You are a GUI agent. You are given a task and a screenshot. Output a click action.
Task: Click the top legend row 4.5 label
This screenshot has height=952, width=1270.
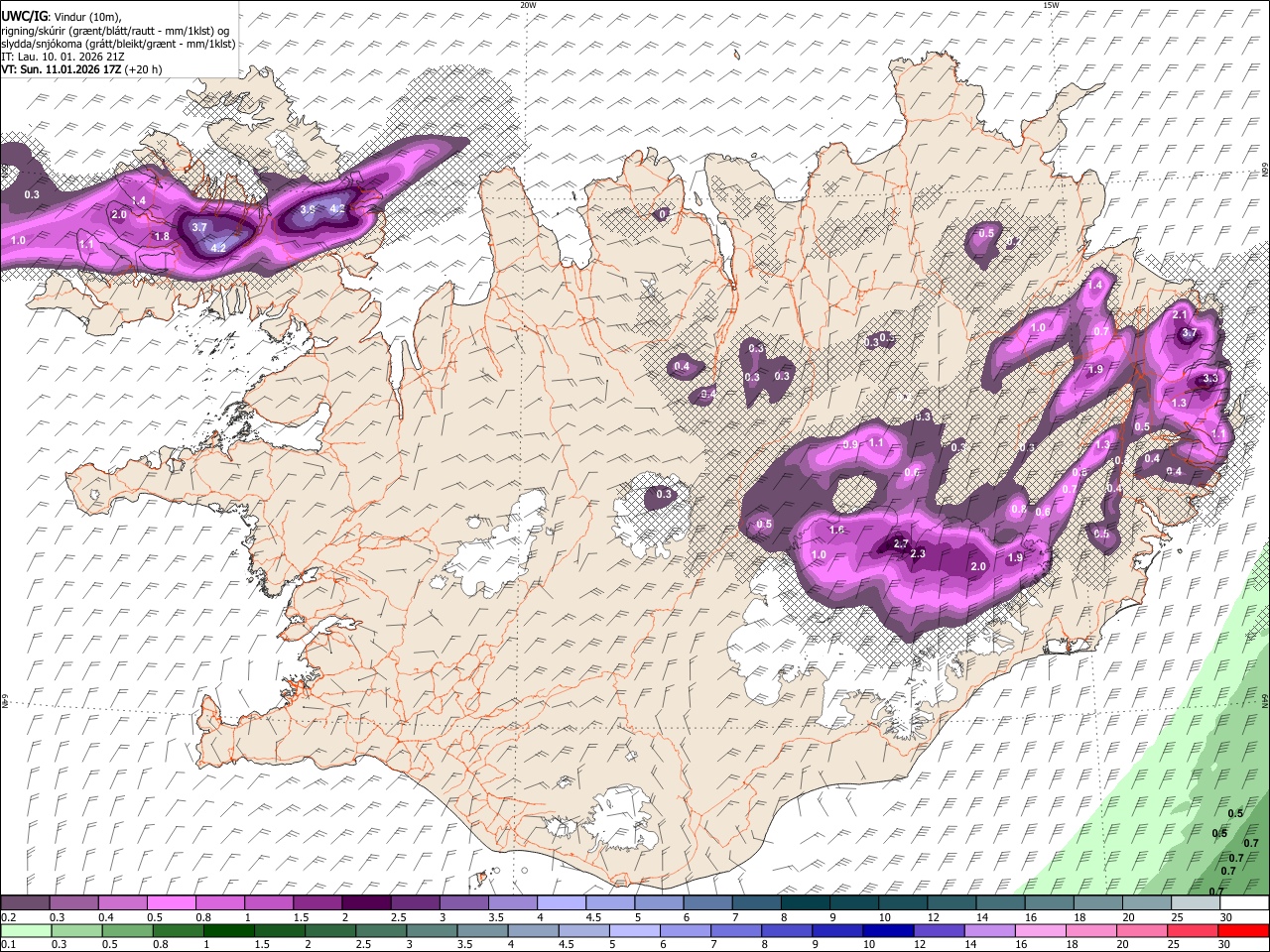point(593,917)
